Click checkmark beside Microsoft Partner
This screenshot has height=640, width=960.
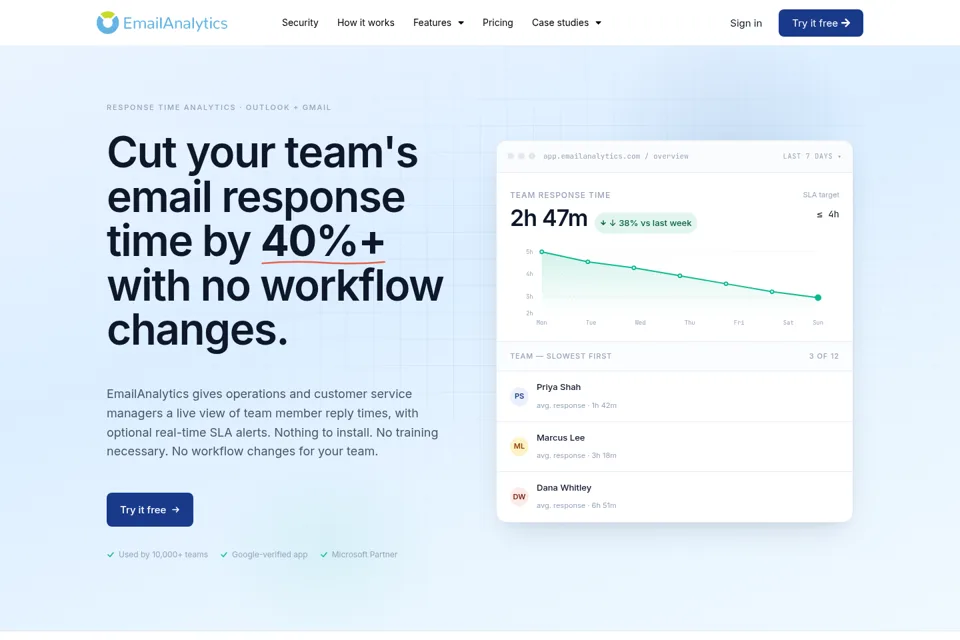pos(324,555)
